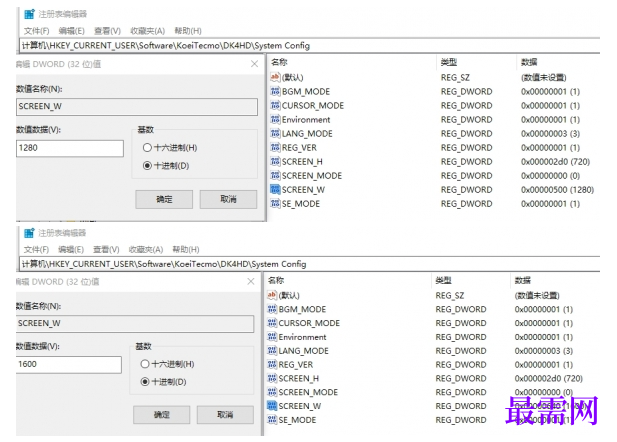Open 帮助(H) menu in upper registry window

point(188,31)
